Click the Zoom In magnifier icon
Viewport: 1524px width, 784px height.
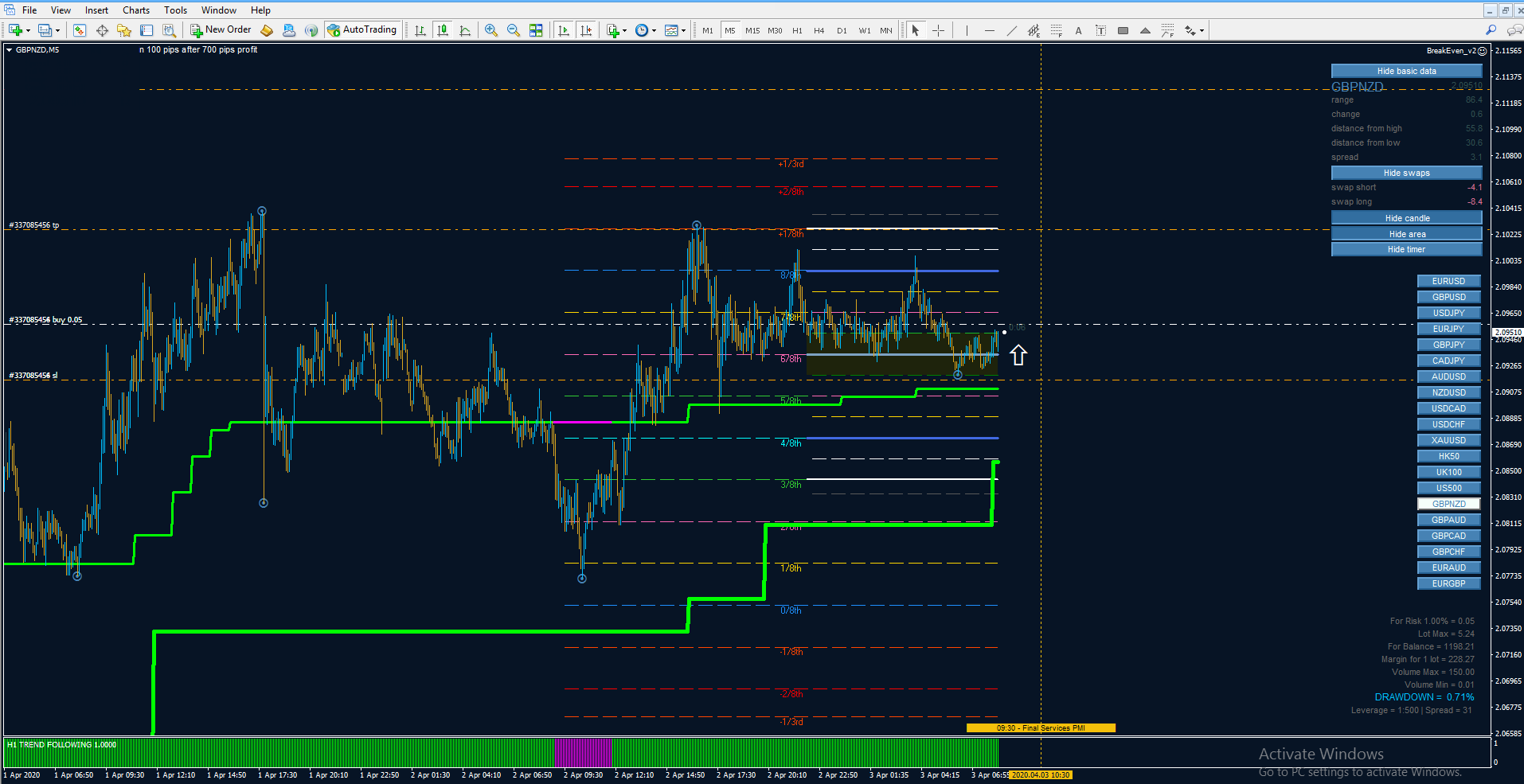pos(491,30)
